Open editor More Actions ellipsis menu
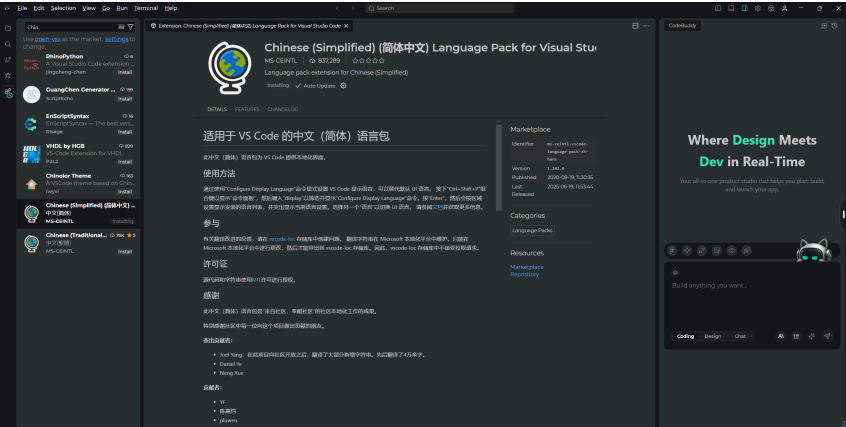The height and width of the screenshot is (427, 846). point(648,25)
